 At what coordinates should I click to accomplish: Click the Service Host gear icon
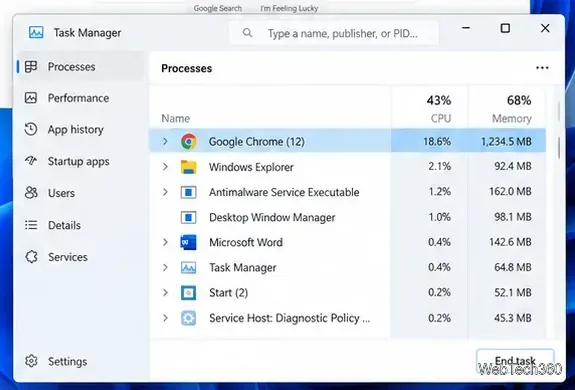tap(188, 318)
